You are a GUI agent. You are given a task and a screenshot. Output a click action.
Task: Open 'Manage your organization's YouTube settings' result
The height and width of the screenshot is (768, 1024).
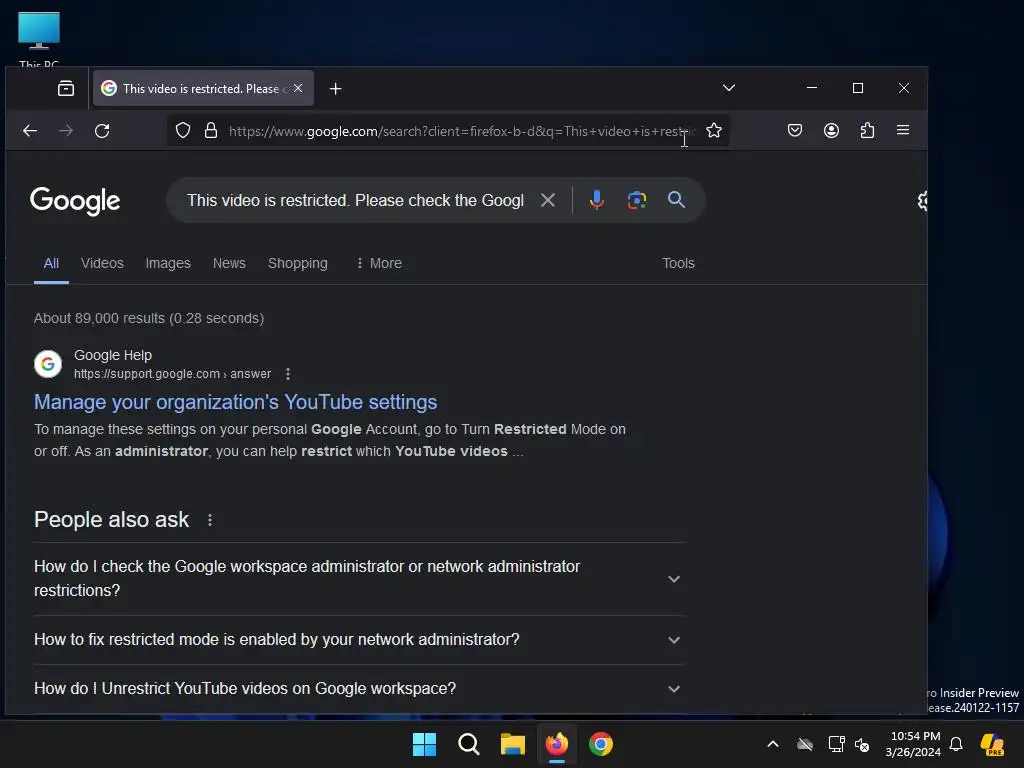coord(236,402)
